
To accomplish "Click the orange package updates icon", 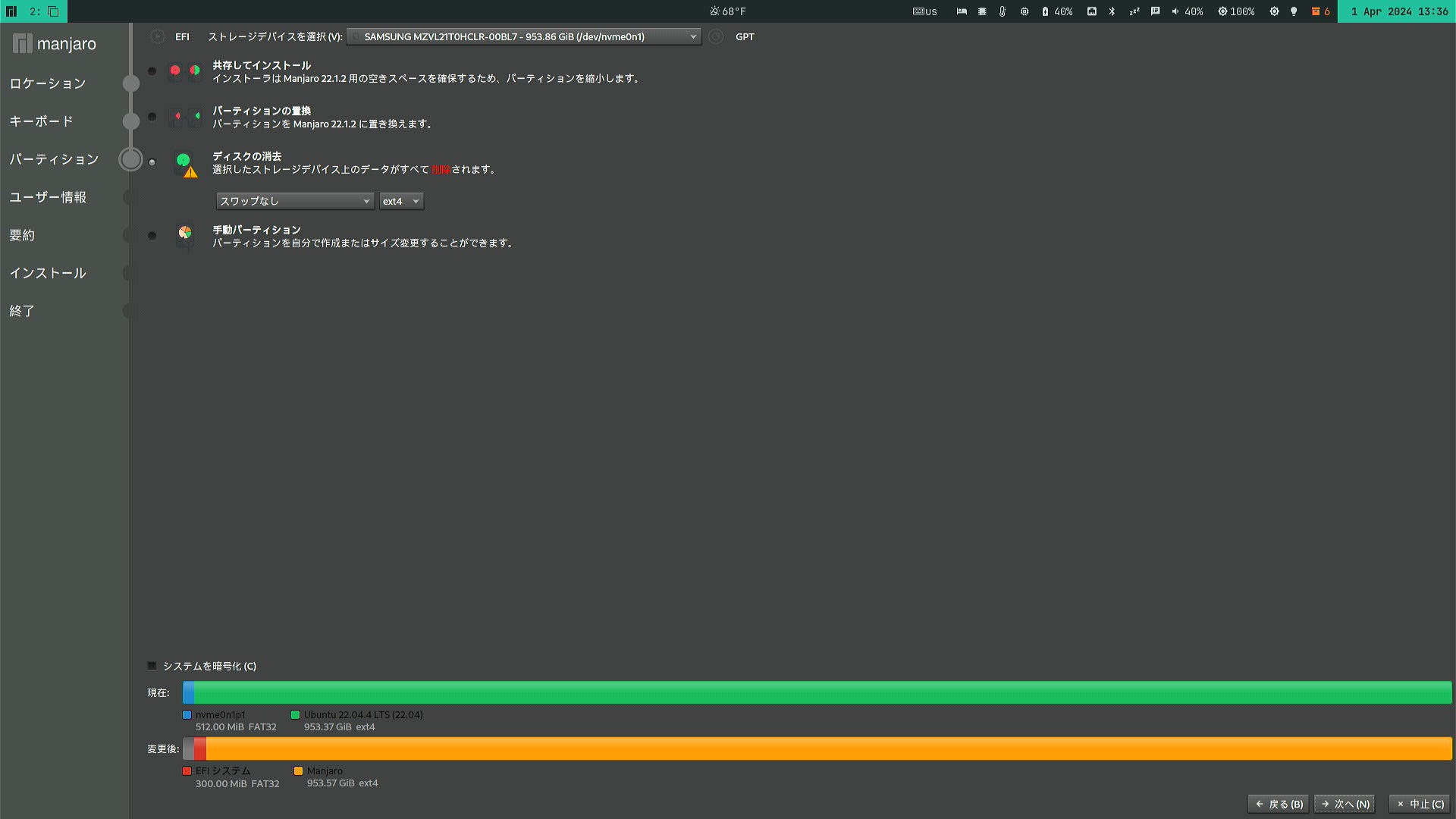I will [1320, 11].
